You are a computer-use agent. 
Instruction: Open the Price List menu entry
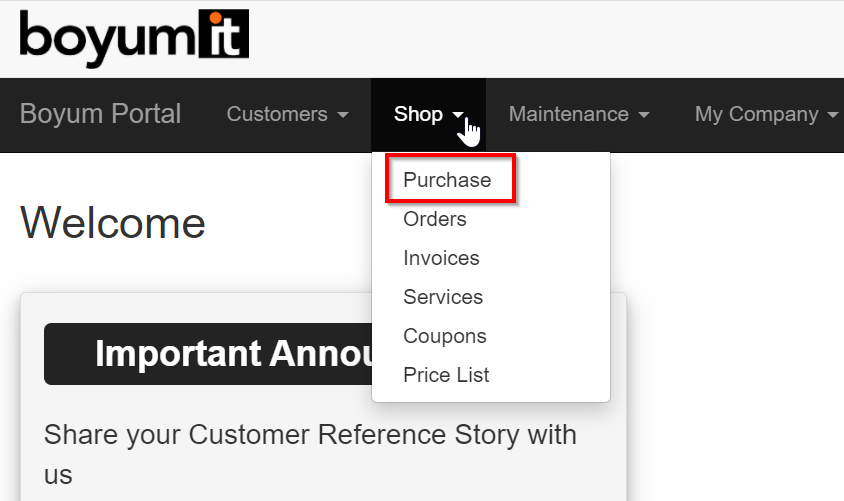coord(446,375)
